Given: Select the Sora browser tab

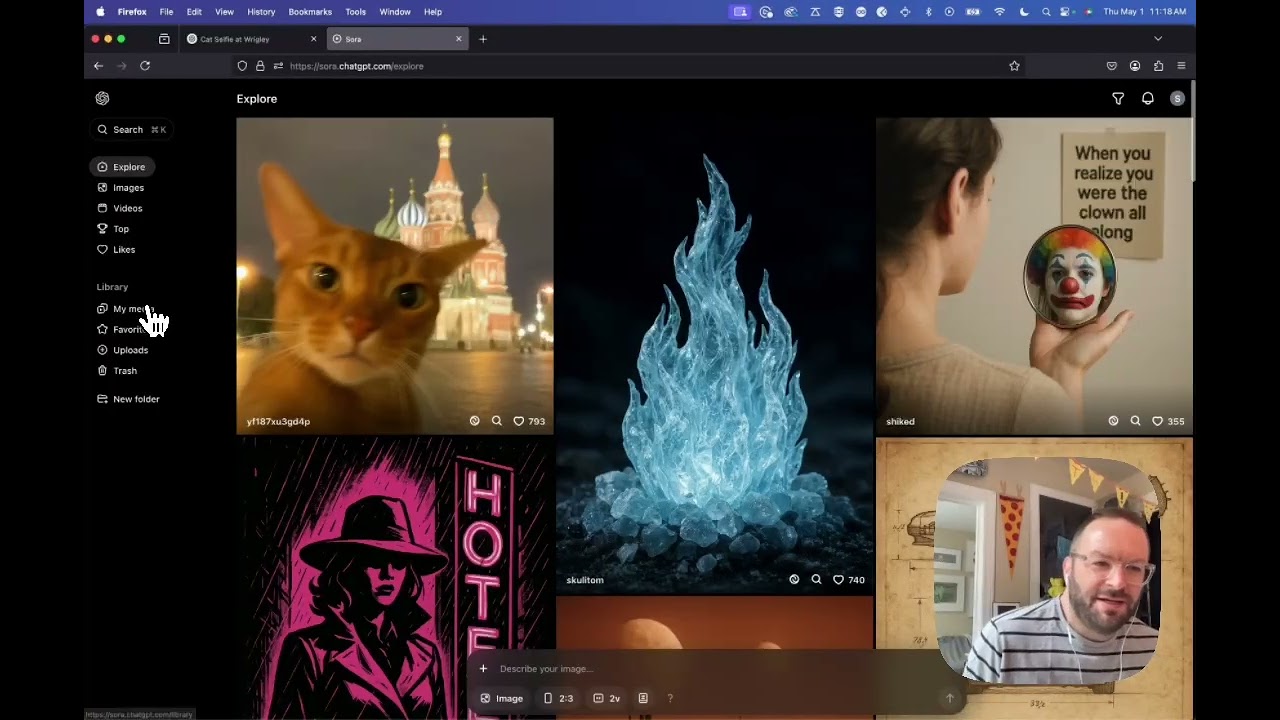Looking at the screenshot, I should click(397, 39).
